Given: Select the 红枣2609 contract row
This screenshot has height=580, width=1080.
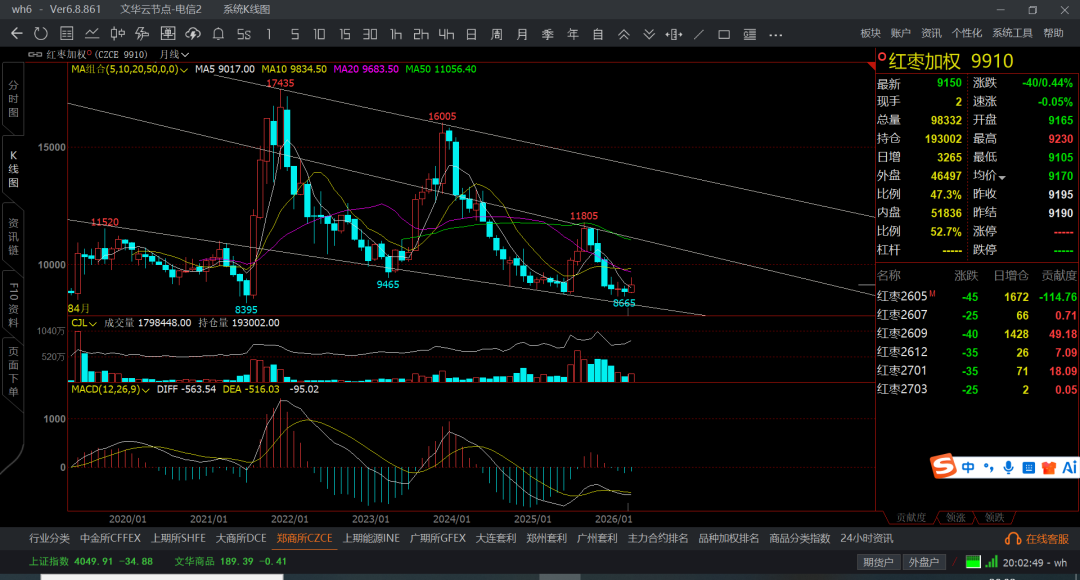Looking at the screenshot, I should [x=902, y=333].
